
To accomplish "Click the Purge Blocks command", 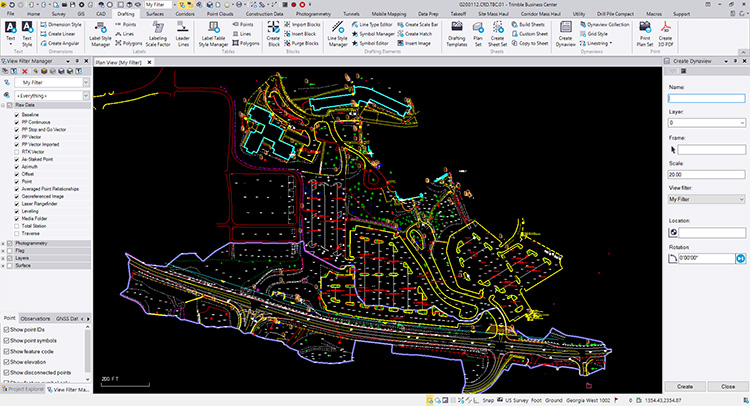I will [x=301, y=43].
